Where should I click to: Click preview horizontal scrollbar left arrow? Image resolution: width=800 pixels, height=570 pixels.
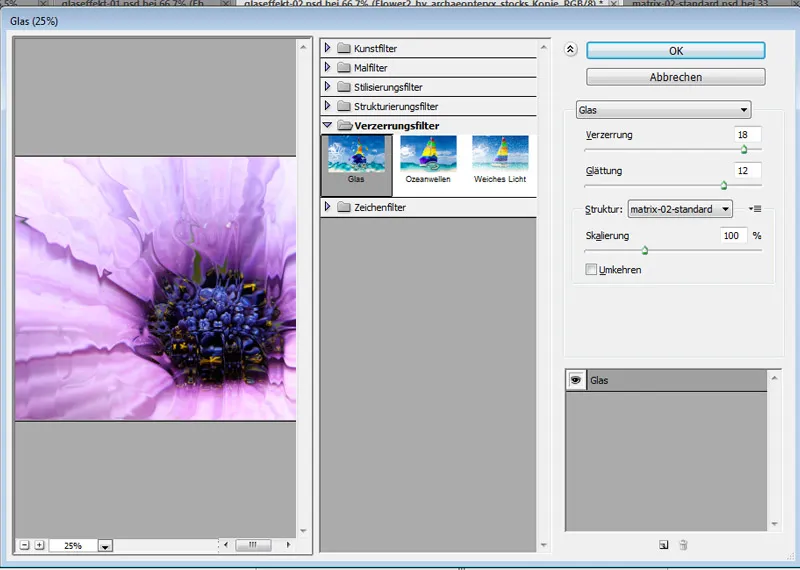pos(226,545)
